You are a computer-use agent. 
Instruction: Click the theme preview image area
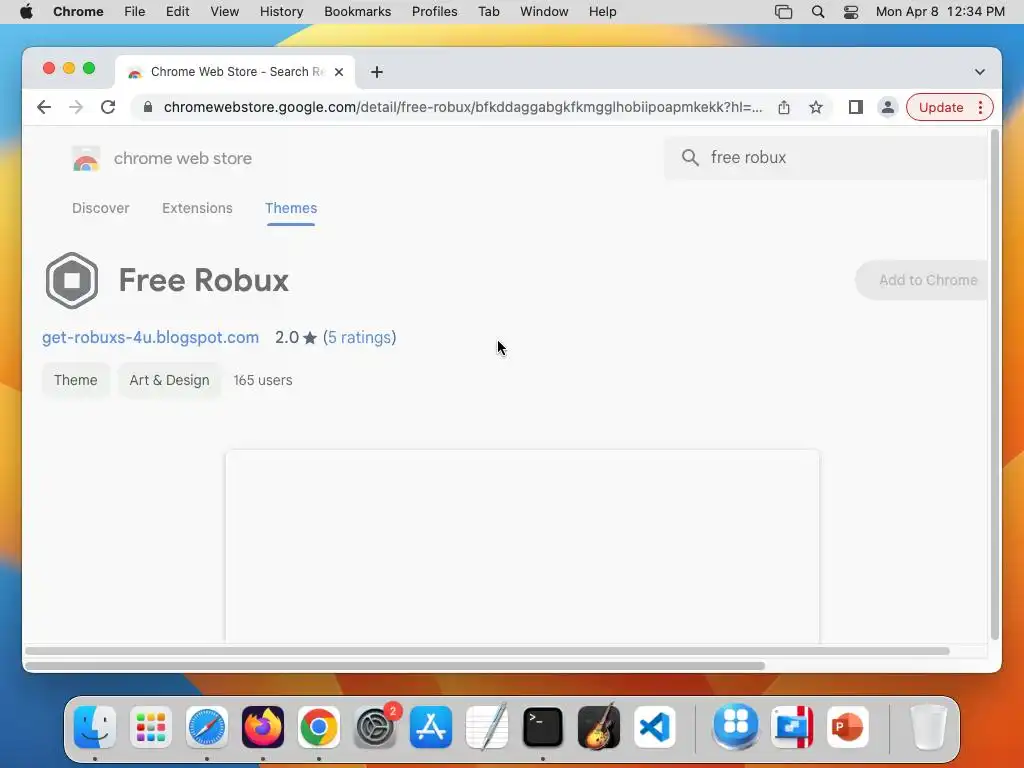pos(522,546)
